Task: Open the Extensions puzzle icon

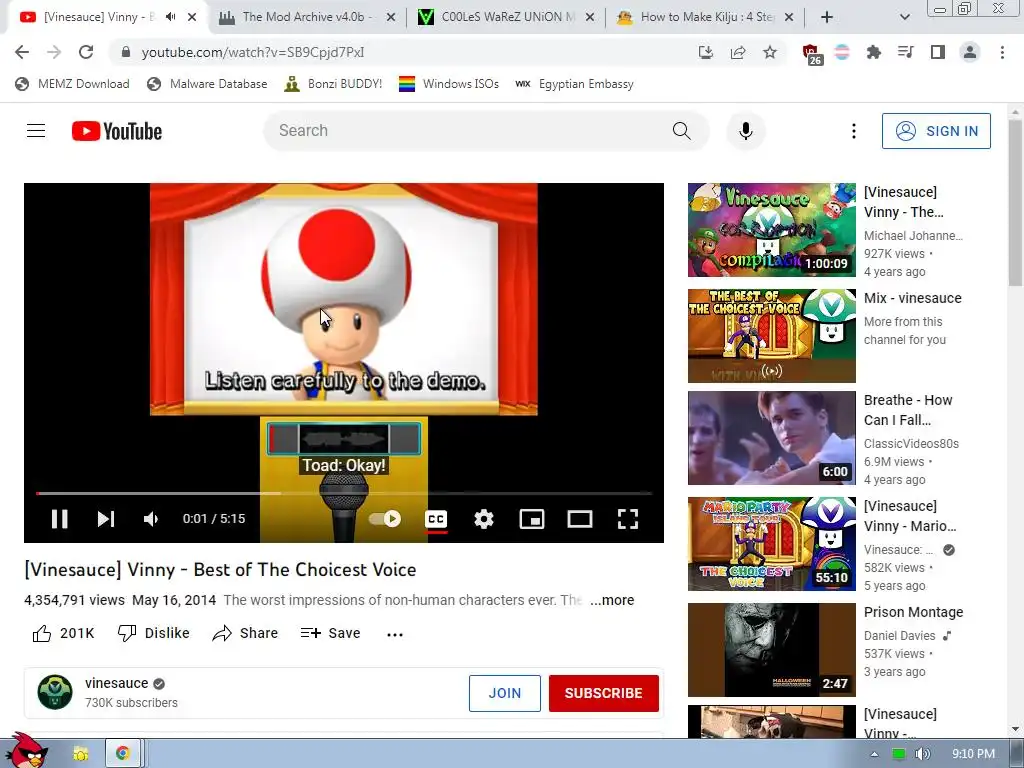Action: [x=873, y=52]
